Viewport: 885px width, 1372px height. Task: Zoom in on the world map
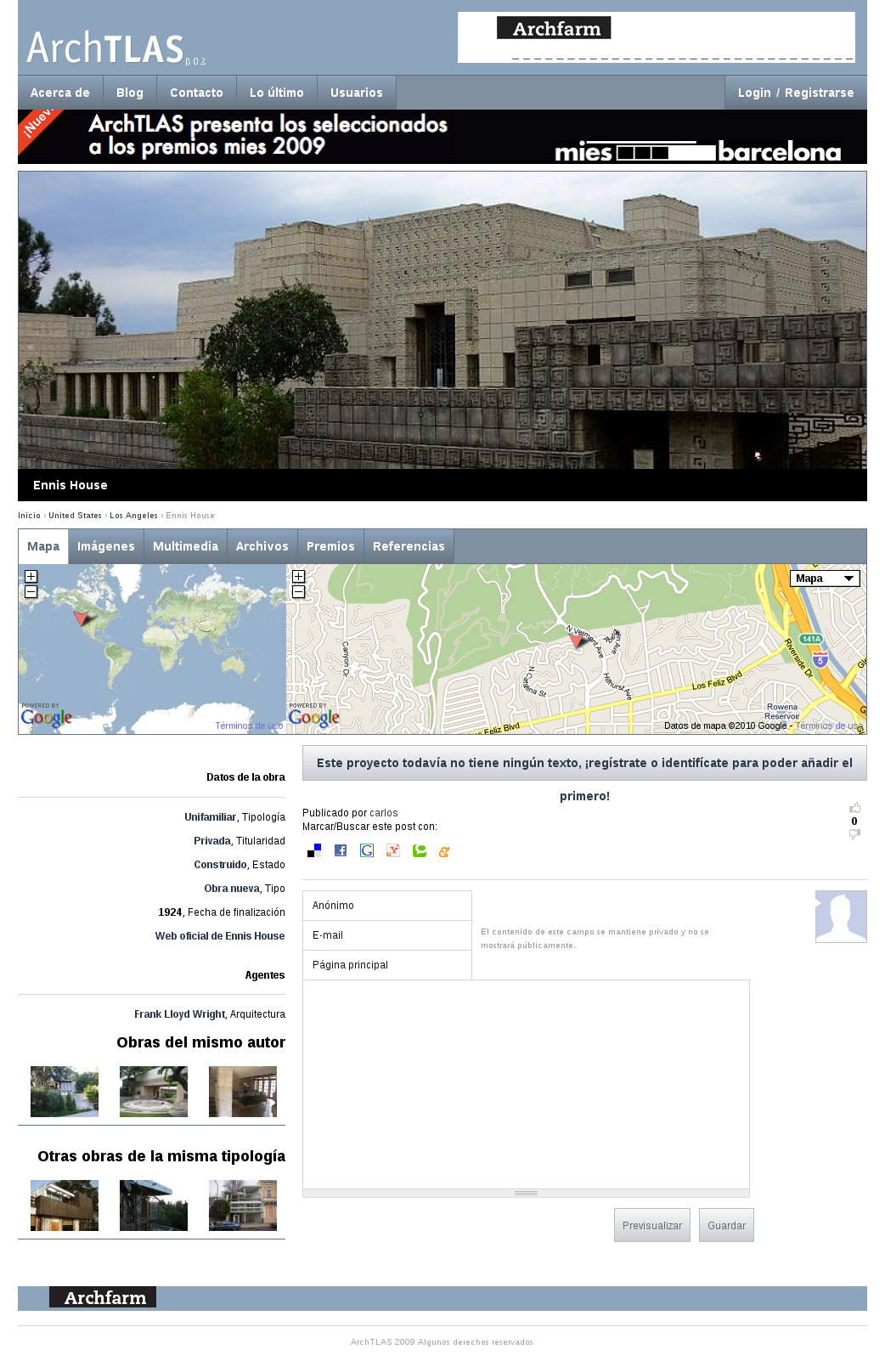31,577
